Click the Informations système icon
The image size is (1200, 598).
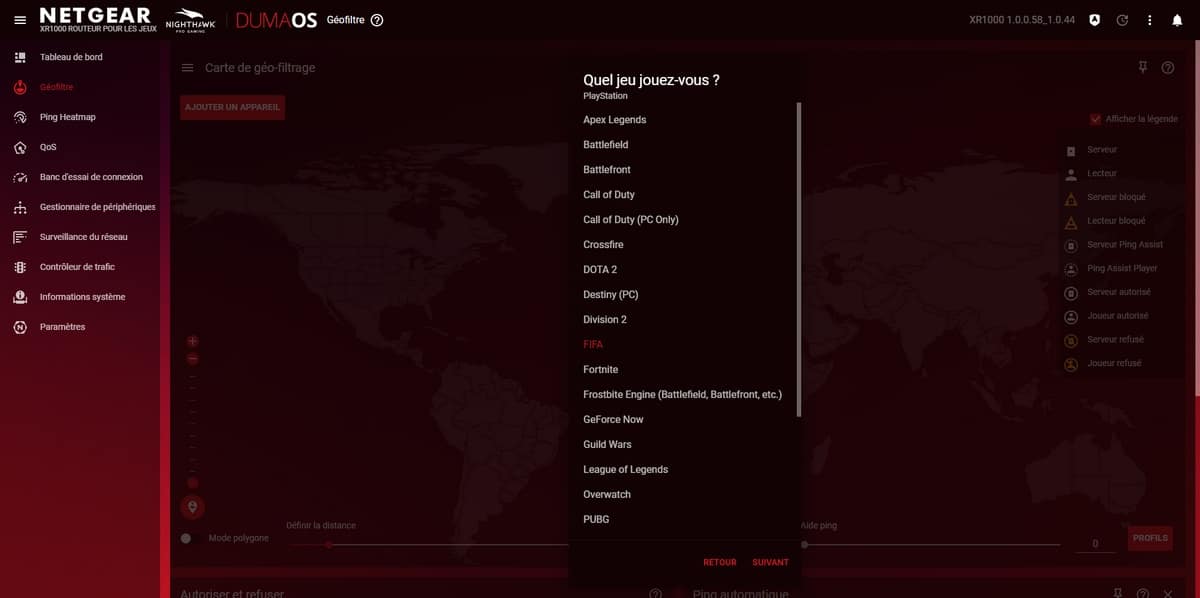point(20,297)
